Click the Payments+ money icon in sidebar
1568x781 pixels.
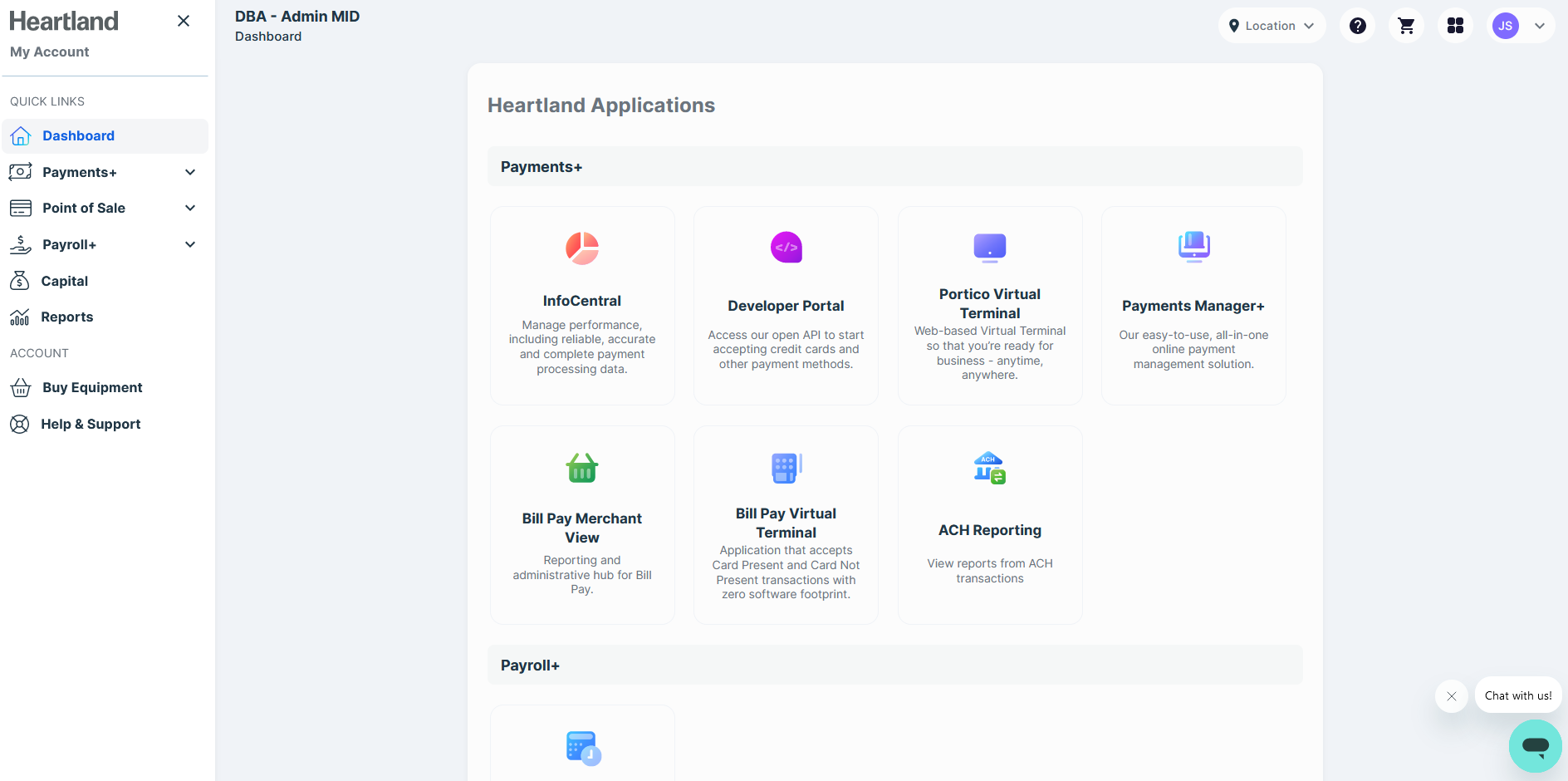[21, 172]
